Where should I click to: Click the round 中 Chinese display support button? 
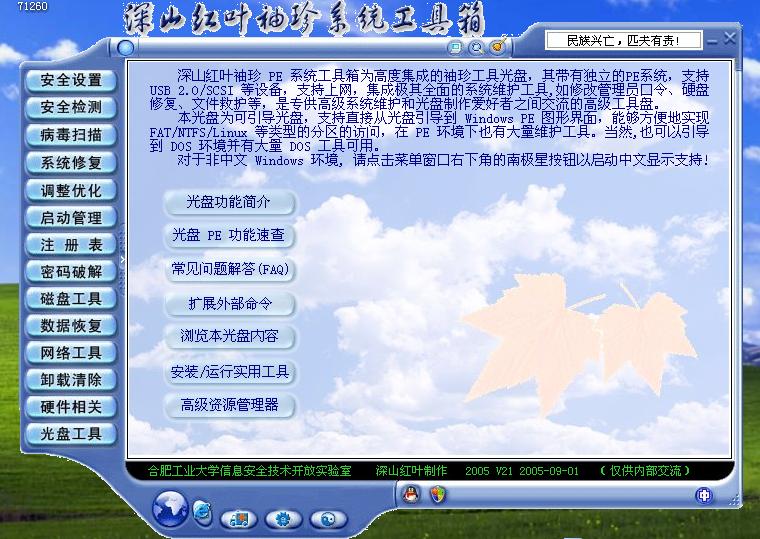[x=704, y=495]
